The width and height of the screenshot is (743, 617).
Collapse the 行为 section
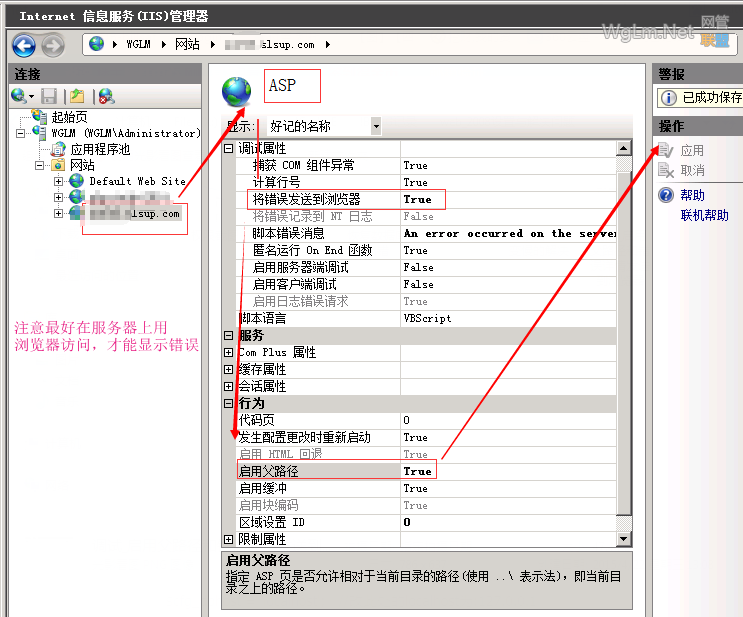[228, 403]
